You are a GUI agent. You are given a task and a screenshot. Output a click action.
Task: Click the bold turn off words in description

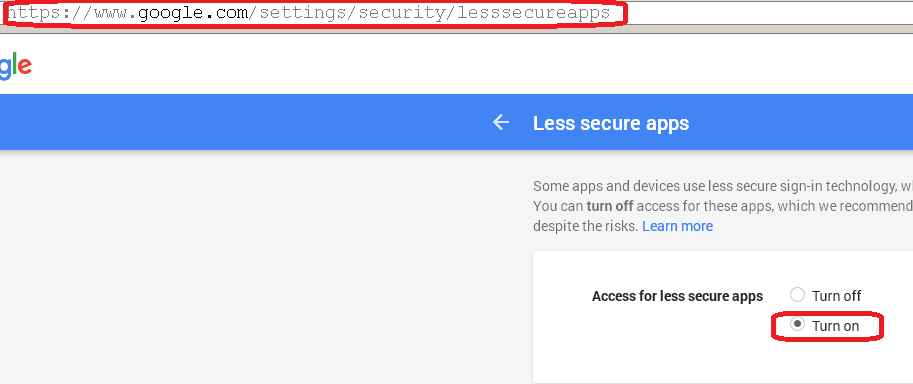pos(610,206)
